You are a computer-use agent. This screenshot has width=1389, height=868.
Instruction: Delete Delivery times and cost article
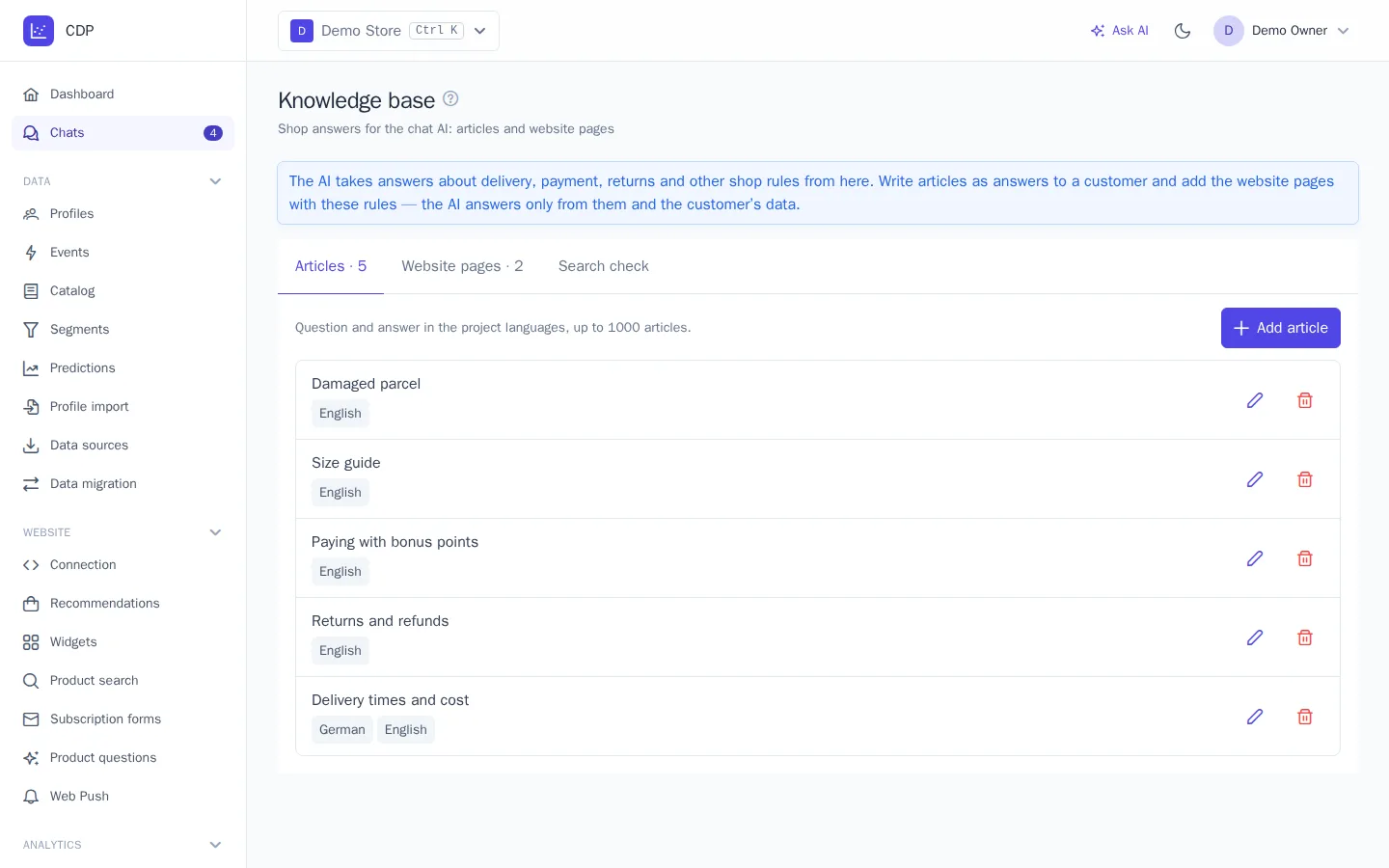[1305, 717]
